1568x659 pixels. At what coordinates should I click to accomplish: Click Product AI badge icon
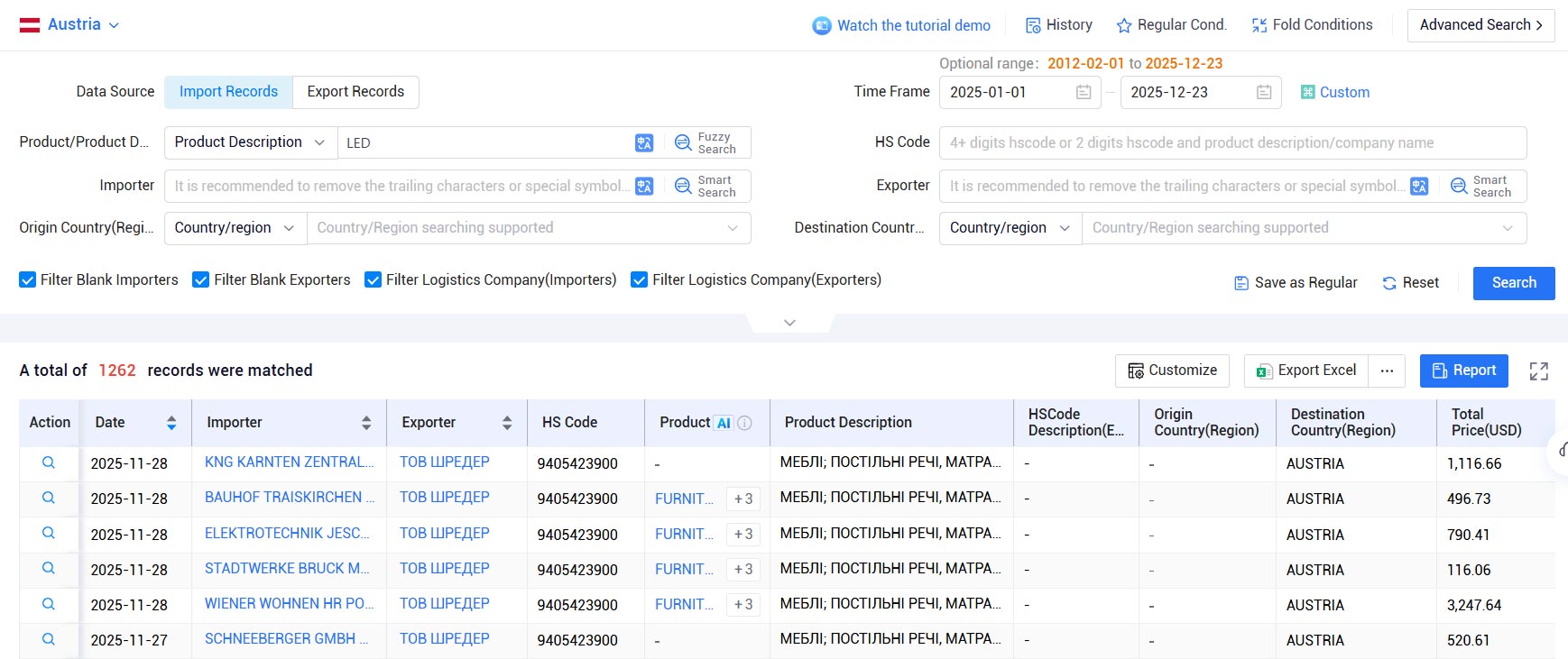(724, 423)
